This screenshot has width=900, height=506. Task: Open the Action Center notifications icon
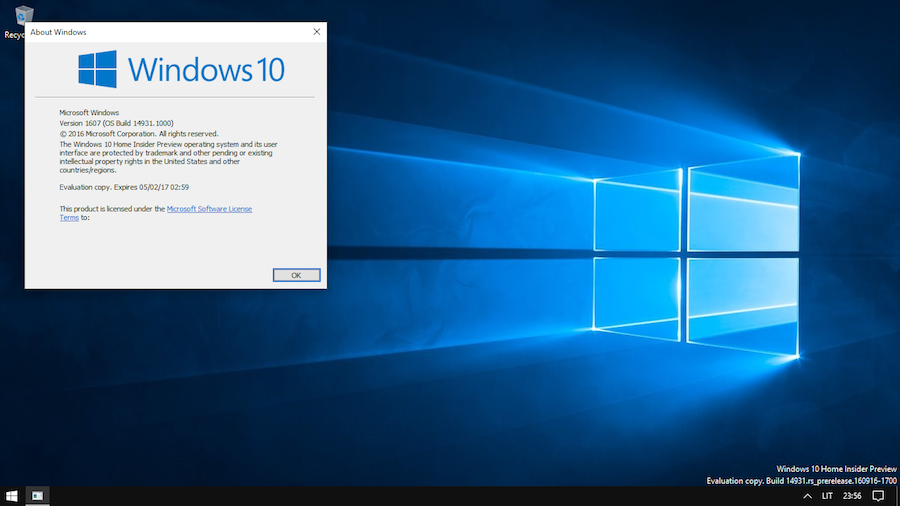pos(877,496)
